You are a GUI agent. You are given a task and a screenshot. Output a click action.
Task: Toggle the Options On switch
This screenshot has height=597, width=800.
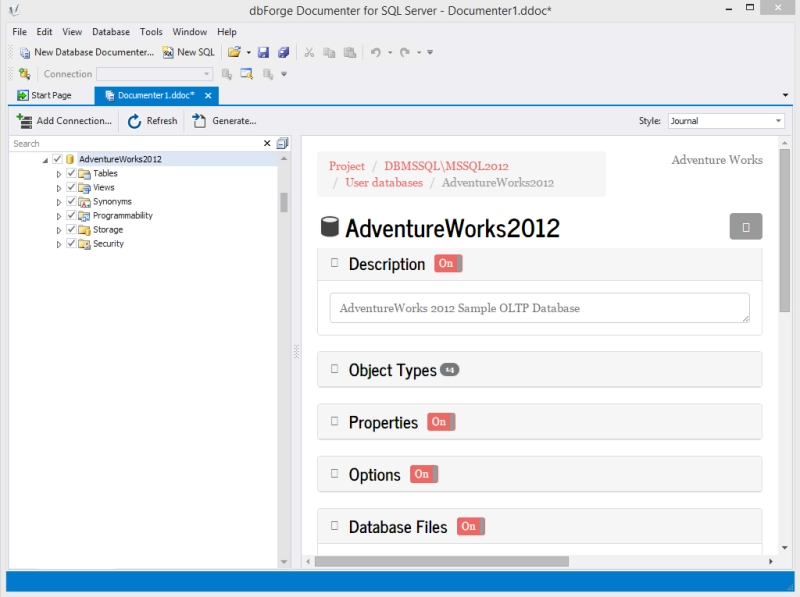click(x=424, y=475)
